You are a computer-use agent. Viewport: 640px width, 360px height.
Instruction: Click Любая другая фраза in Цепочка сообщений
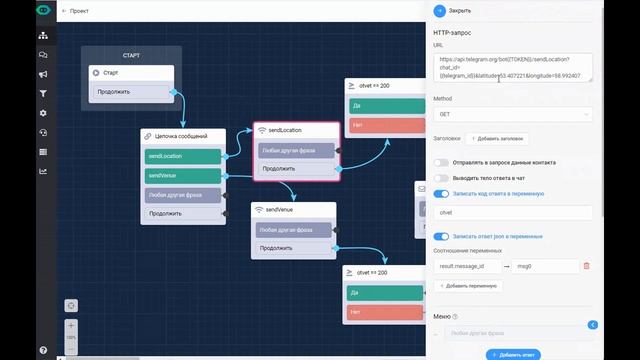(183, 195)
